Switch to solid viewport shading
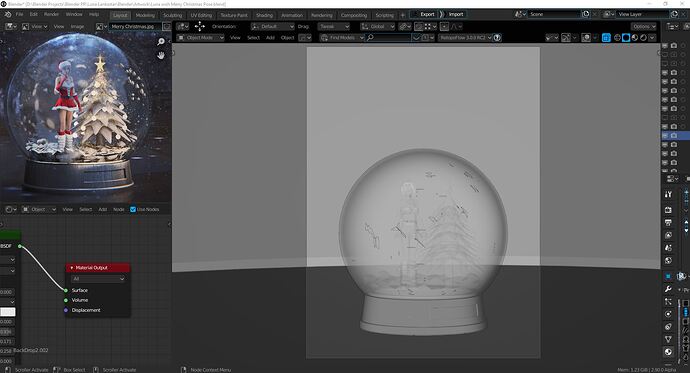Viewport: 690px width, 373px height. [626, 38]
